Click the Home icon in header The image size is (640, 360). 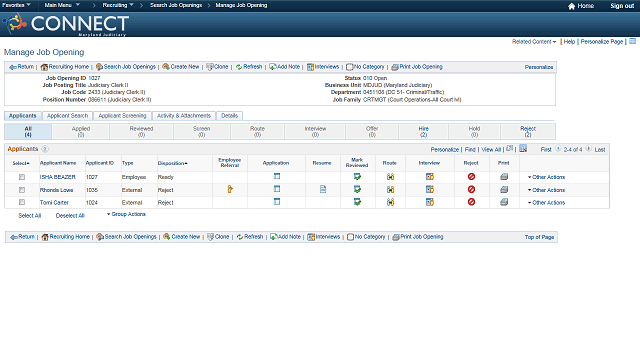click(x=571, y=6)
